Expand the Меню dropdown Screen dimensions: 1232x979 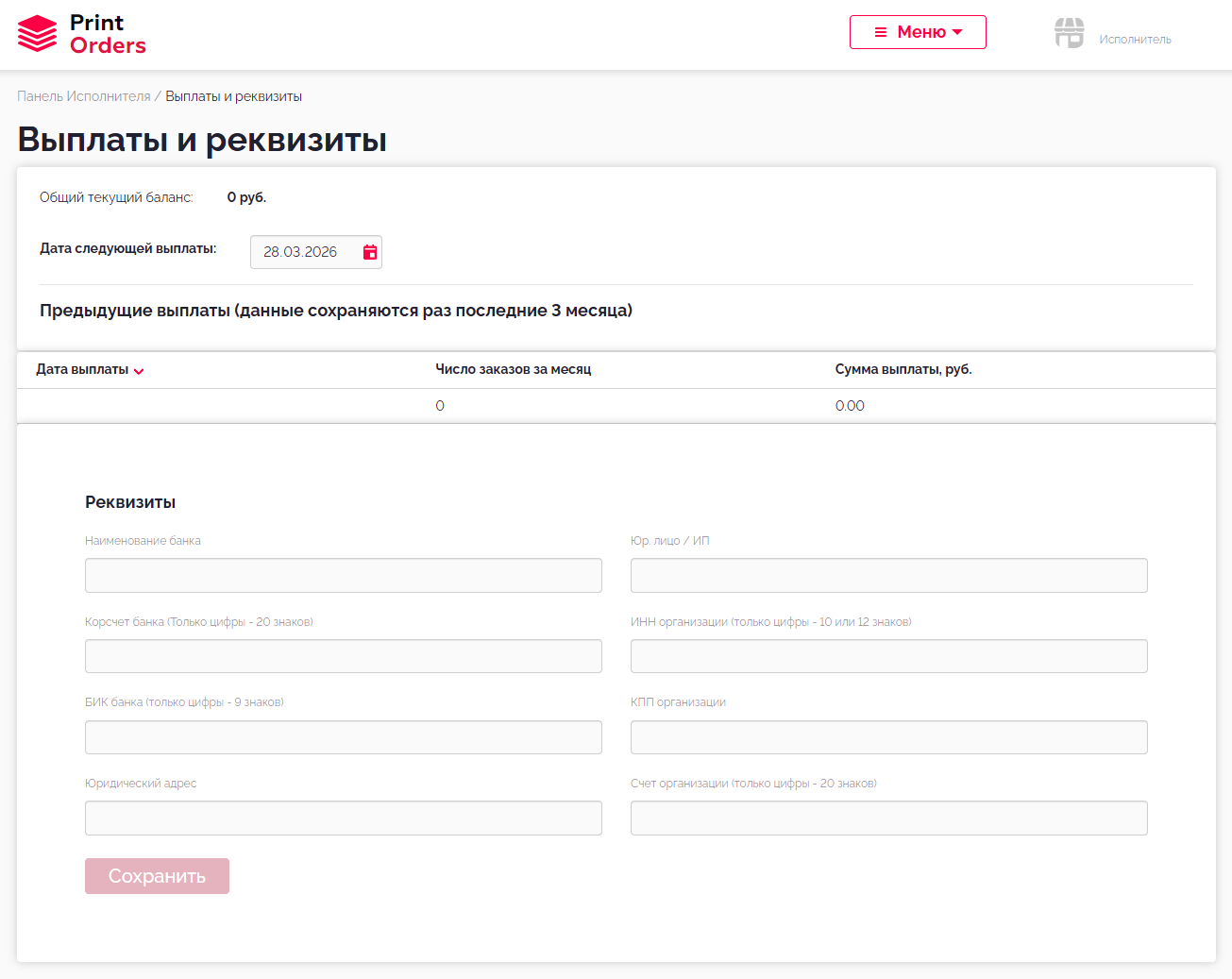point(918,32)
